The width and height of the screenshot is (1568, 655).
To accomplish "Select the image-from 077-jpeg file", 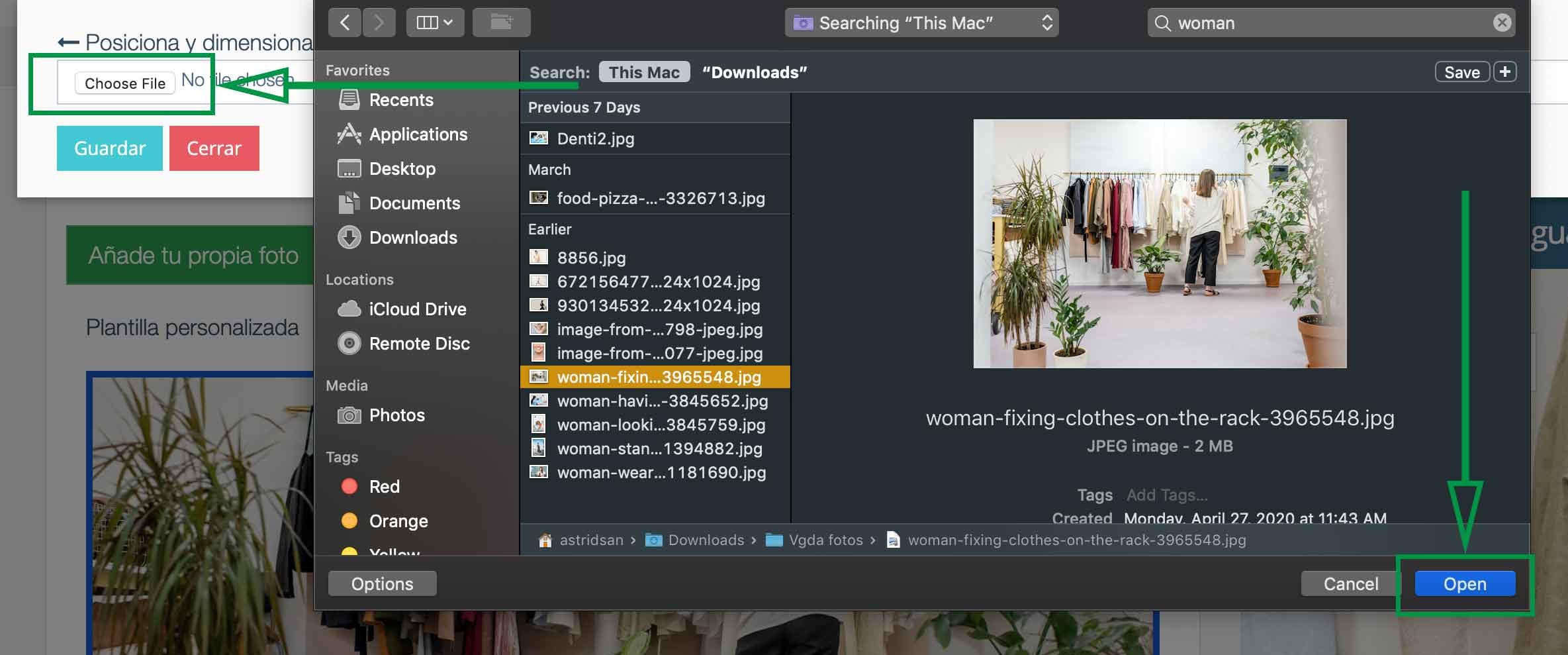I will click(x=655, y=353).
